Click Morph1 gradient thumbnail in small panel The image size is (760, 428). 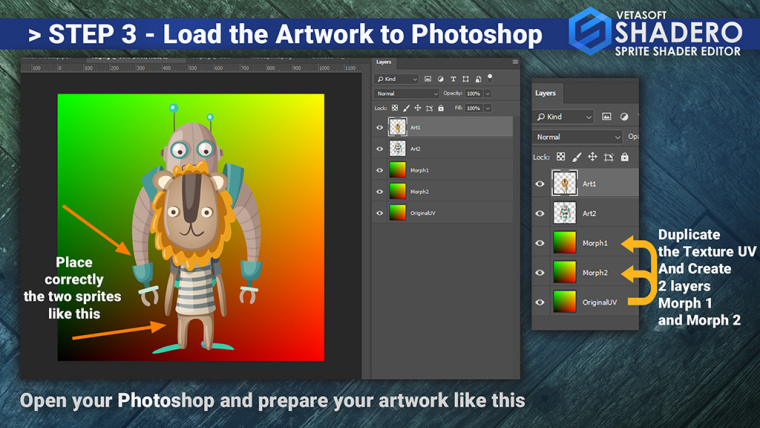click(397, 170)
